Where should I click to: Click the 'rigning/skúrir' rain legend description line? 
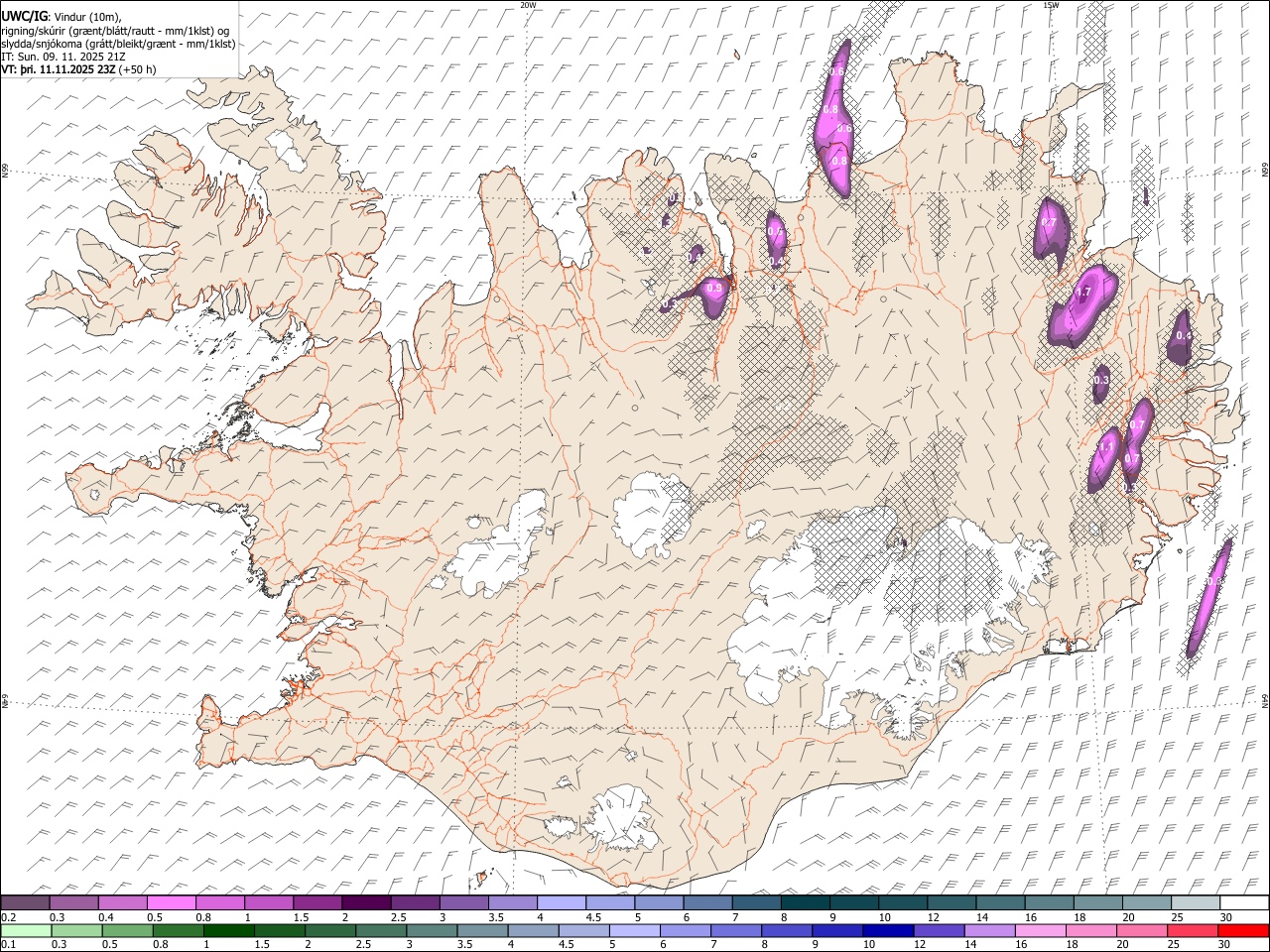point(115,31)
